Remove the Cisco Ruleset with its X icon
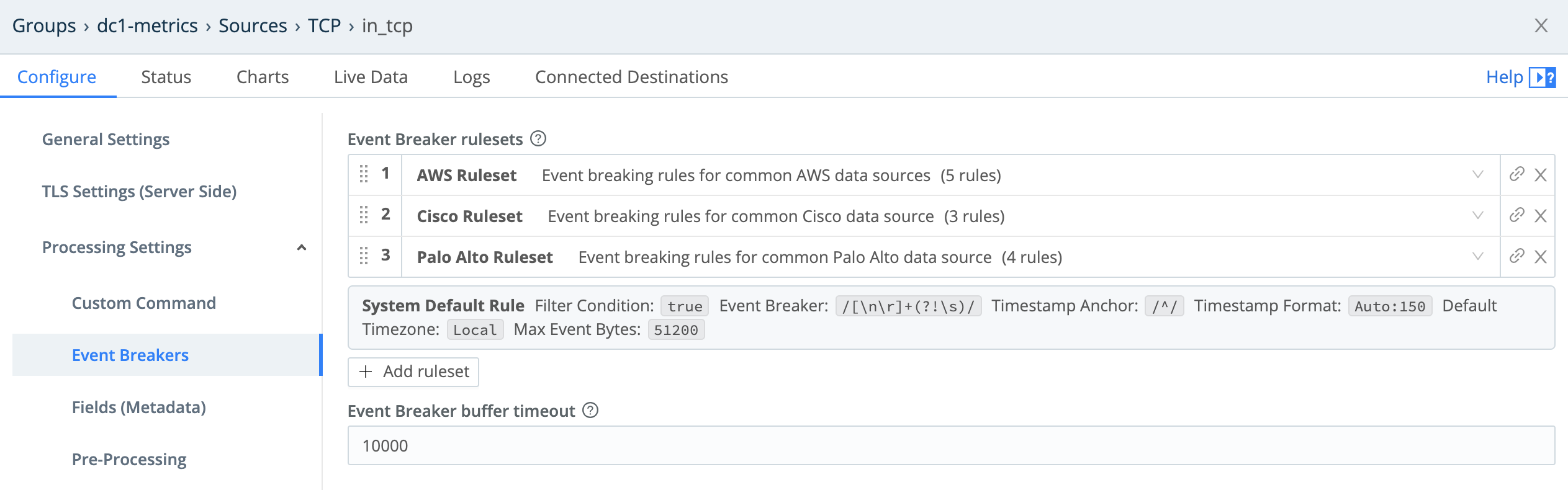Screen dimensions: 1568x490 point(1541,216)
